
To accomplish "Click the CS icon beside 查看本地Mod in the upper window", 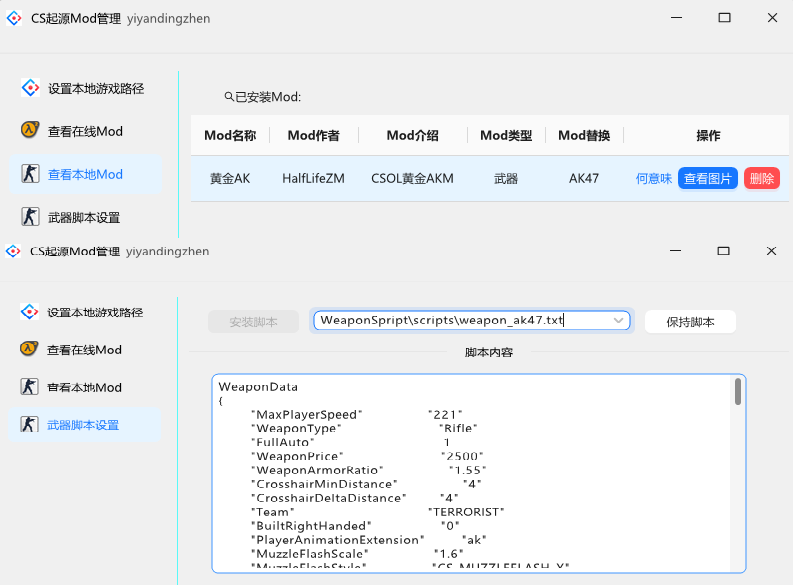I will [x=30, y=174].
